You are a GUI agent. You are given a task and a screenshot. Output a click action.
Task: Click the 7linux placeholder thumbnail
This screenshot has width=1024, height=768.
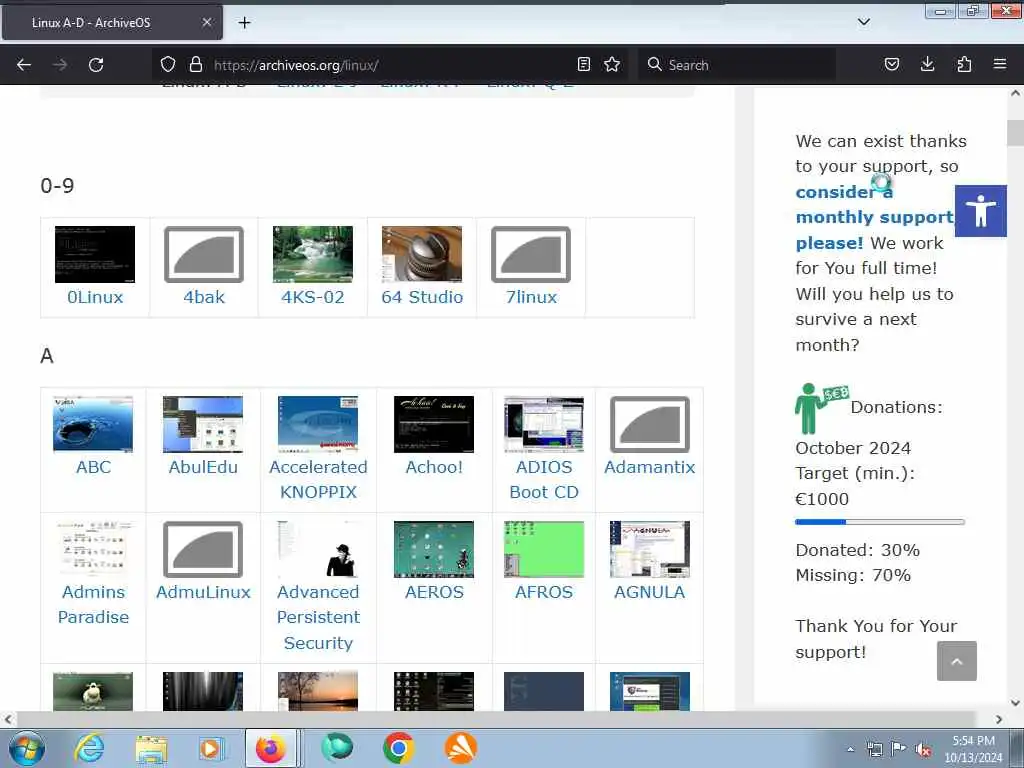tap(531, 254)
